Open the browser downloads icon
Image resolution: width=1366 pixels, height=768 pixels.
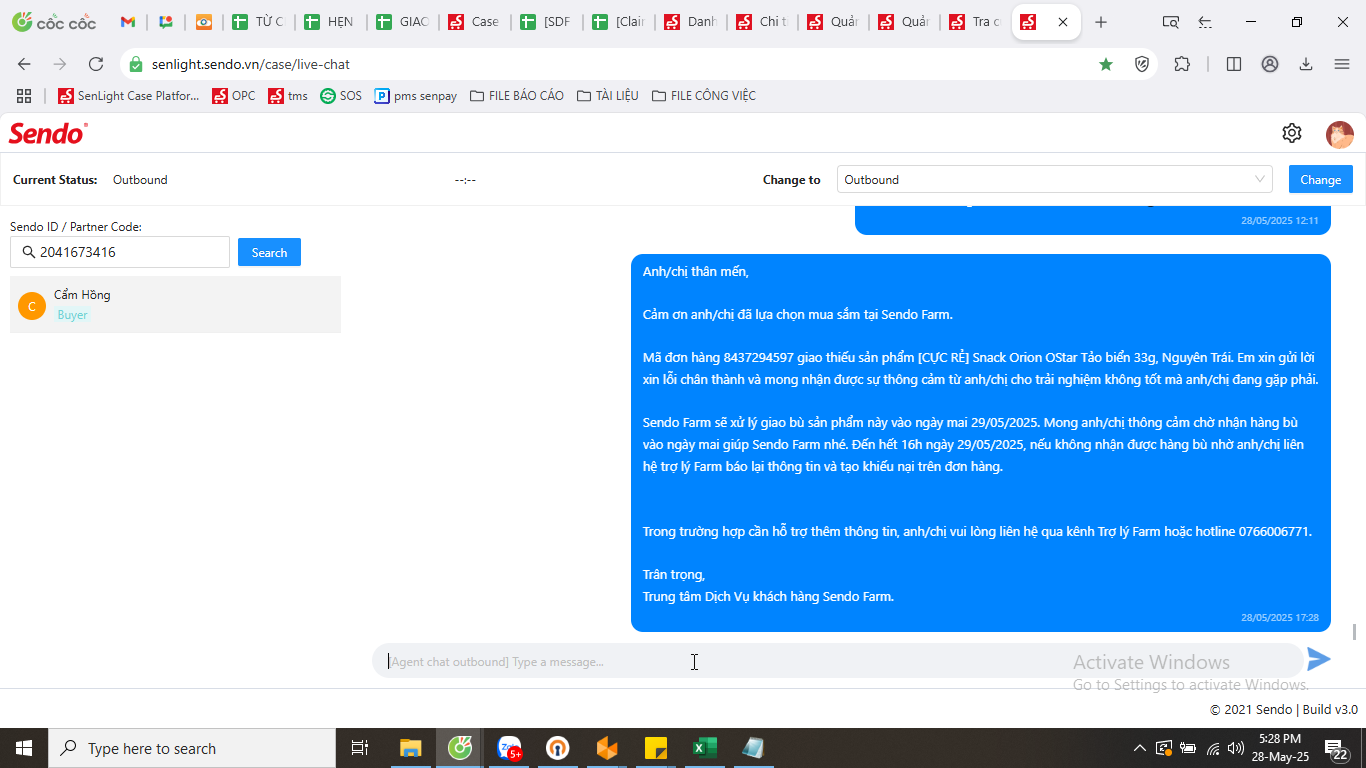[1306, 64]
